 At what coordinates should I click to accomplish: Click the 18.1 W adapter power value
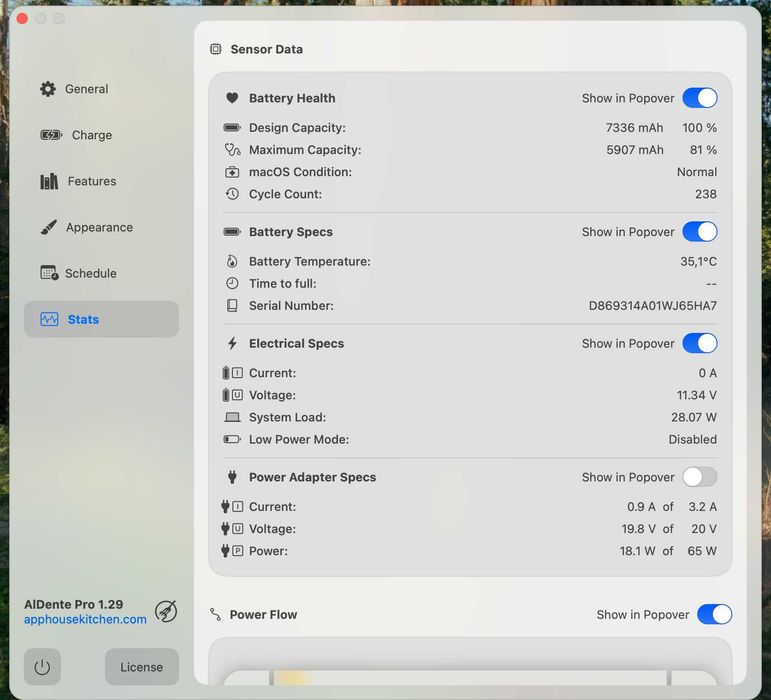pyautogui.click(x=637, y=551)
